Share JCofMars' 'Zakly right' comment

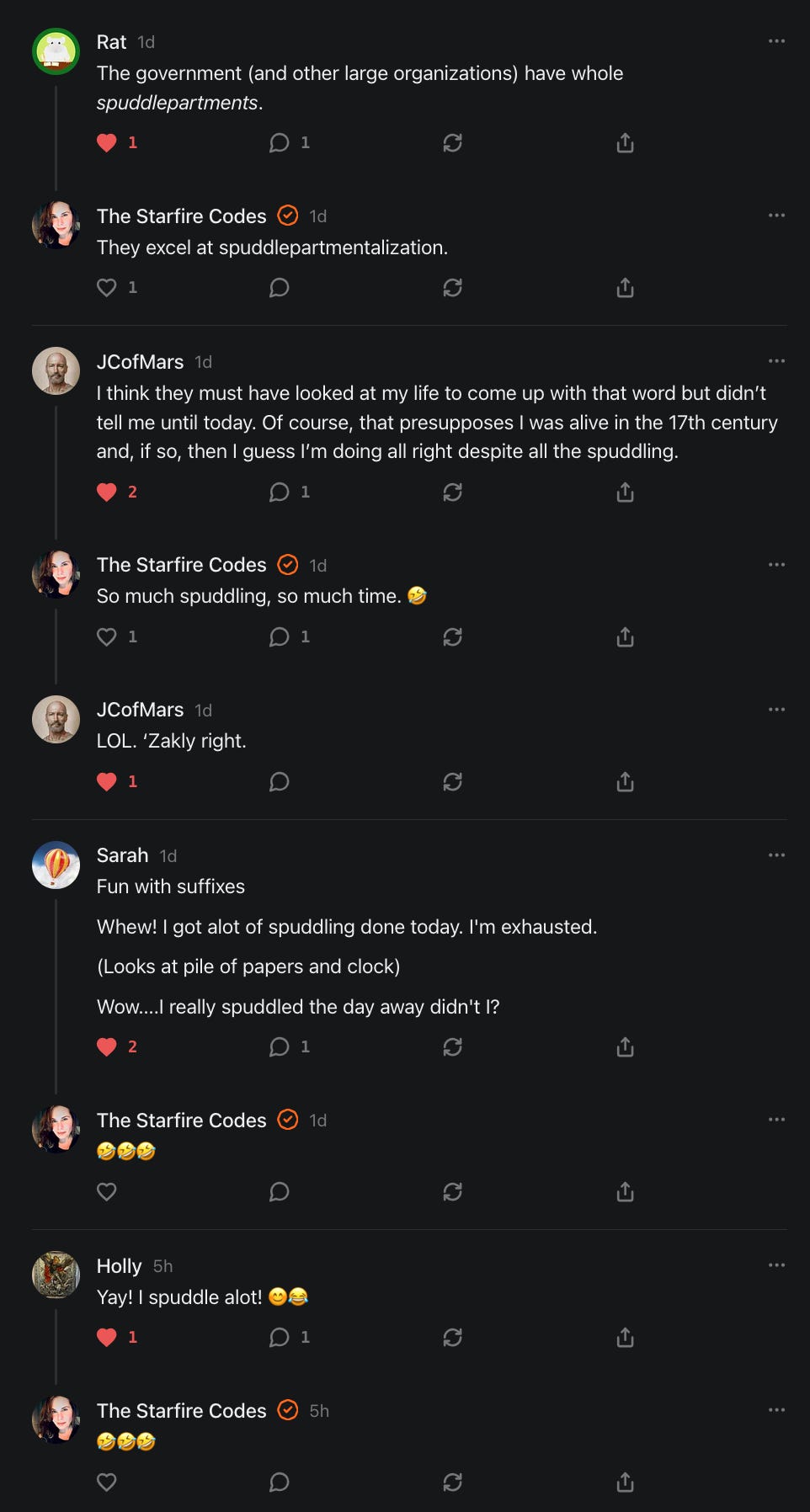coord(625,782)
